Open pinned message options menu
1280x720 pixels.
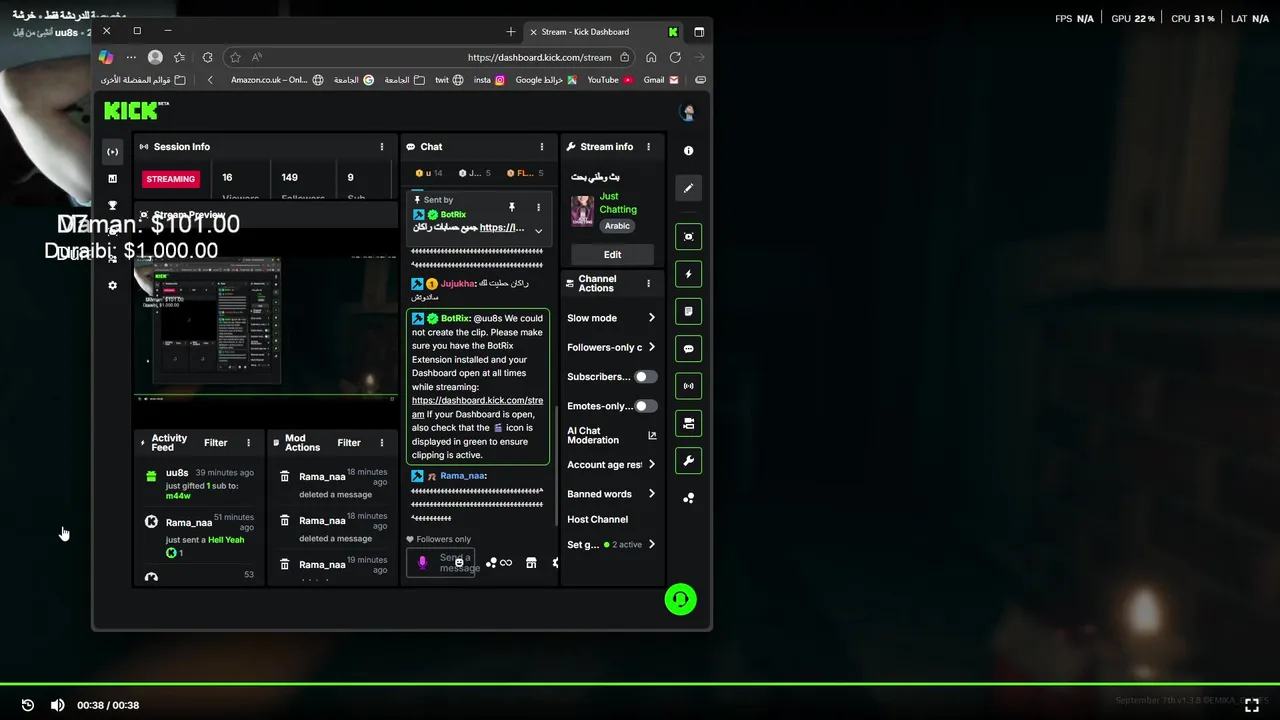click(x=538, y=207)
